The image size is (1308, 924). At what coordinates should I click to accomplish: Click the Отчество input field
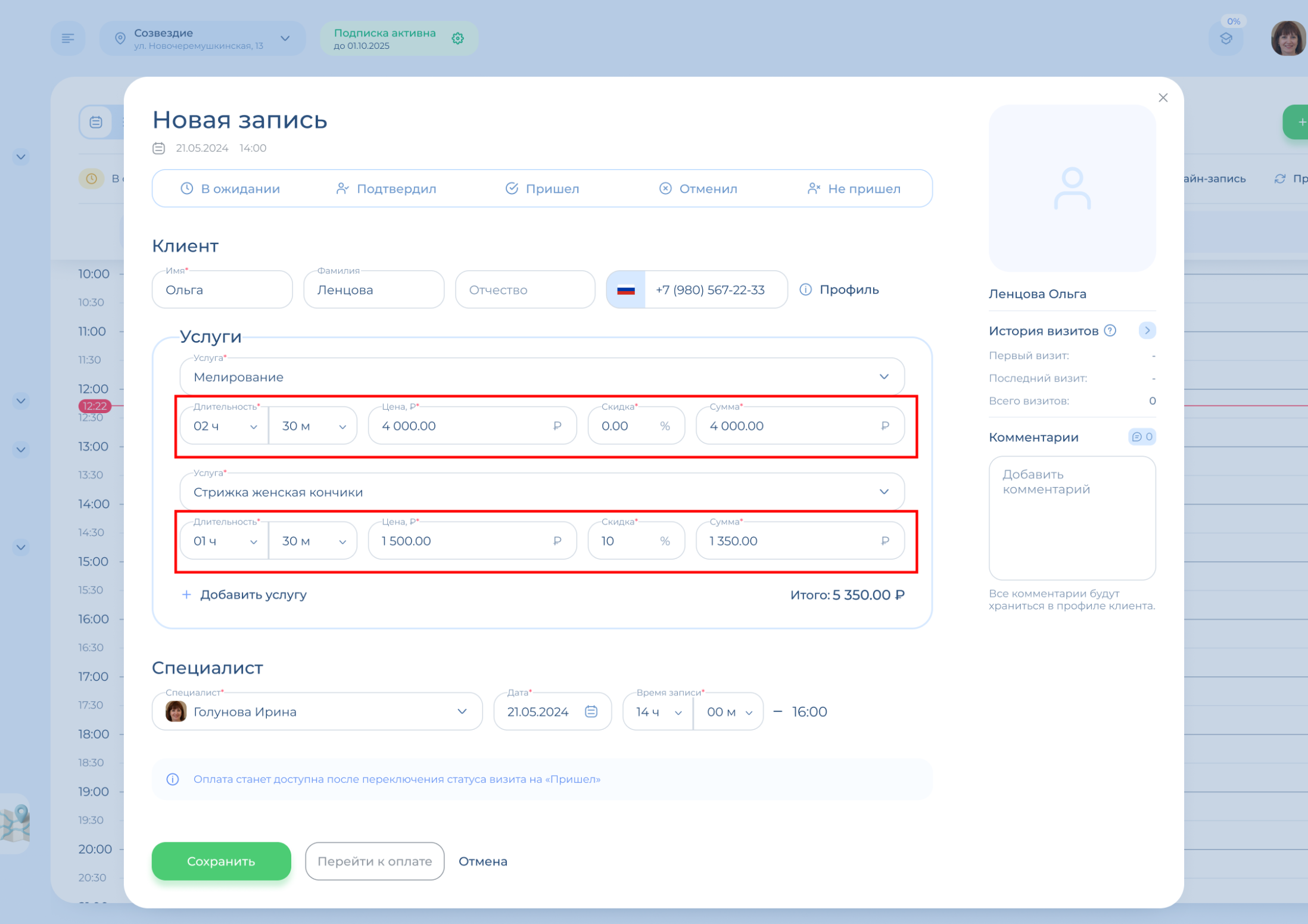525,290
